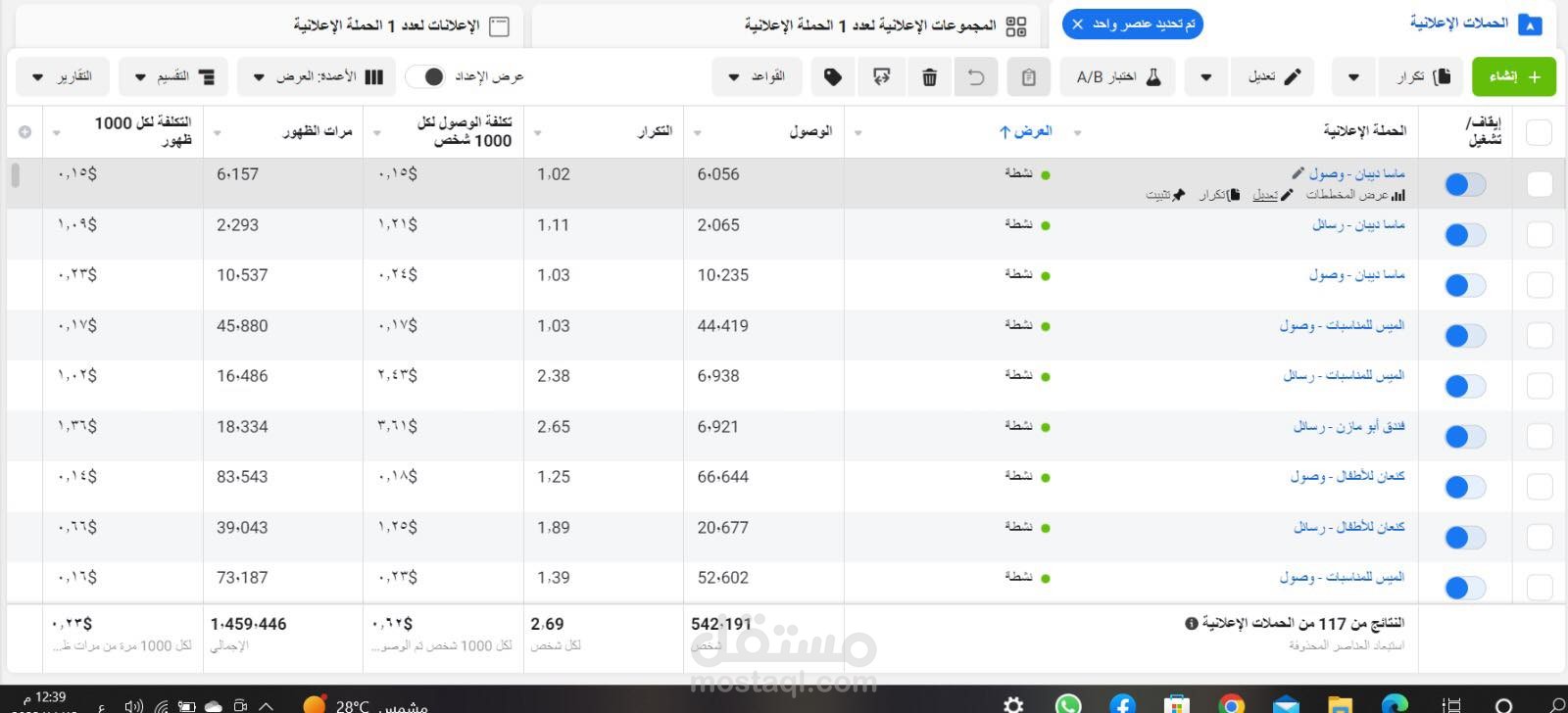This screenshot has width=1568, height=713.
Task: Open Microsoft Edge from the taskbar
Action: (x=1394, y=703)
